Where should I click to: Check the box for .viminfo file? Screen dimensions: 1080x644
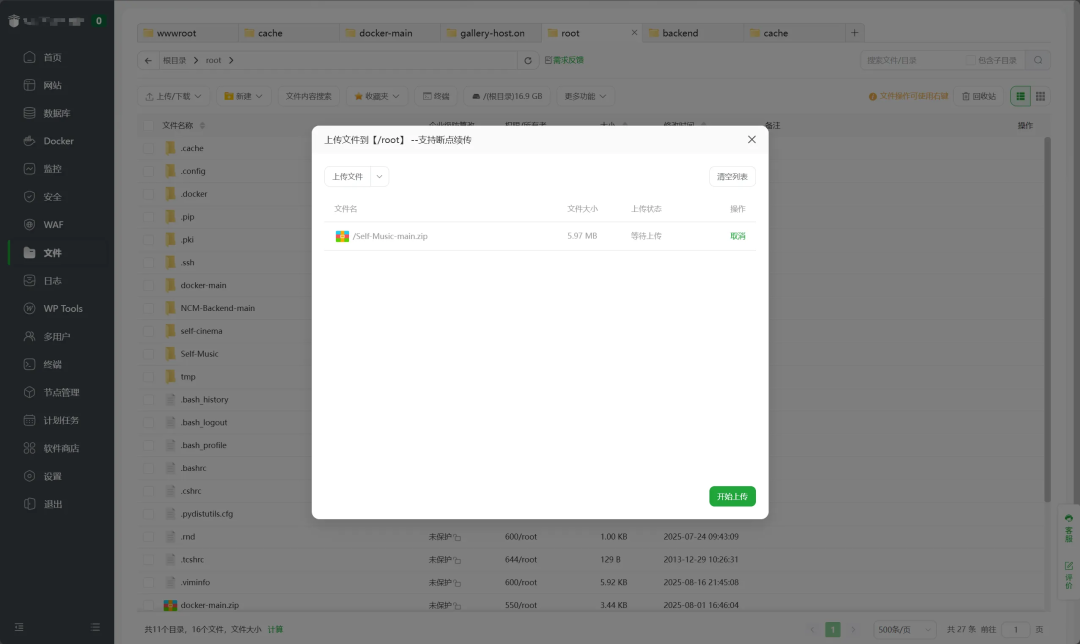point(148,583)
